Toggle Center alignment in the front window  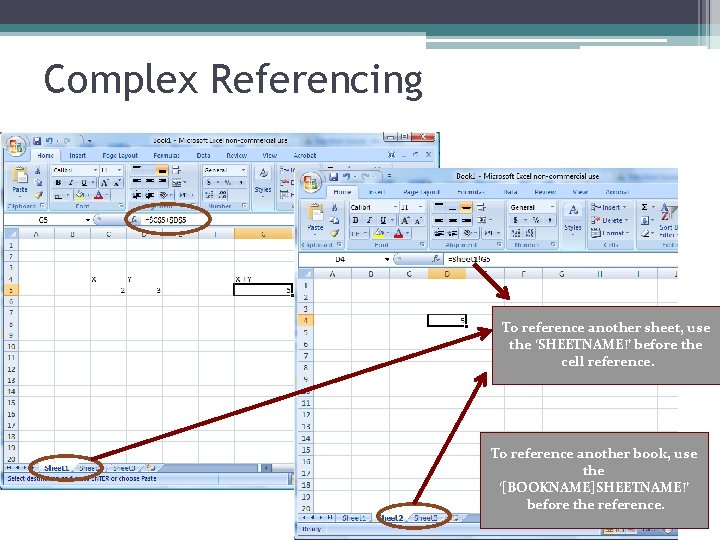452,220
